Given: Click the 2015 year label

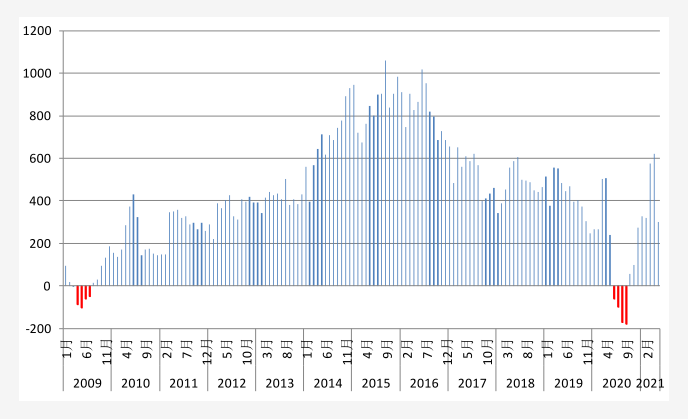Looking at the screenshot, I should click(x=376, y=383).
